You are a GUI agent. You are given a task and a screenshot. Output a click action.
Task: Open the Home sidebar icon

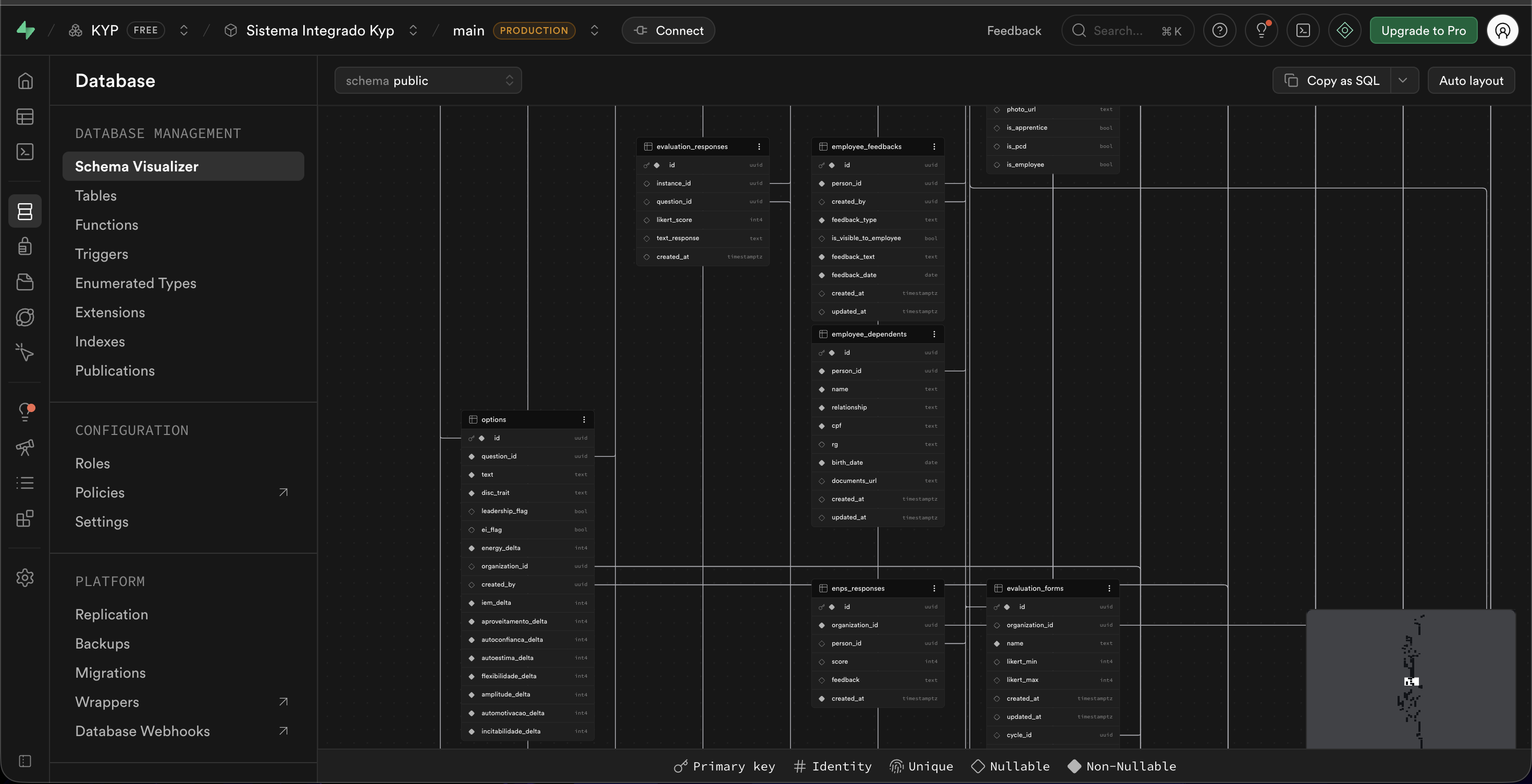[25, 81]
